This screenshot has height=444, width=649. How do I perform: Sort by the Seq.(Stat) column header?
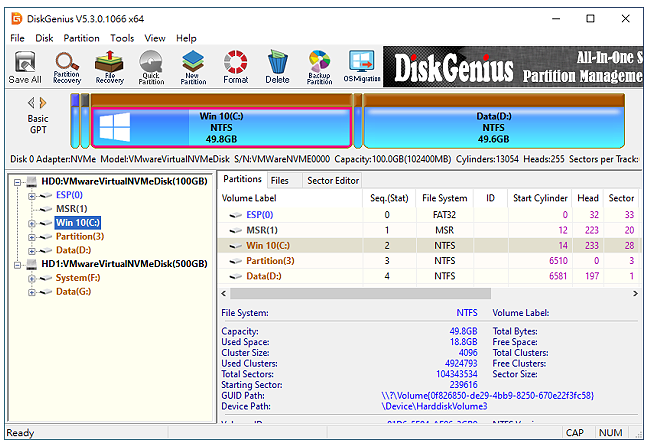coord(389,198)
